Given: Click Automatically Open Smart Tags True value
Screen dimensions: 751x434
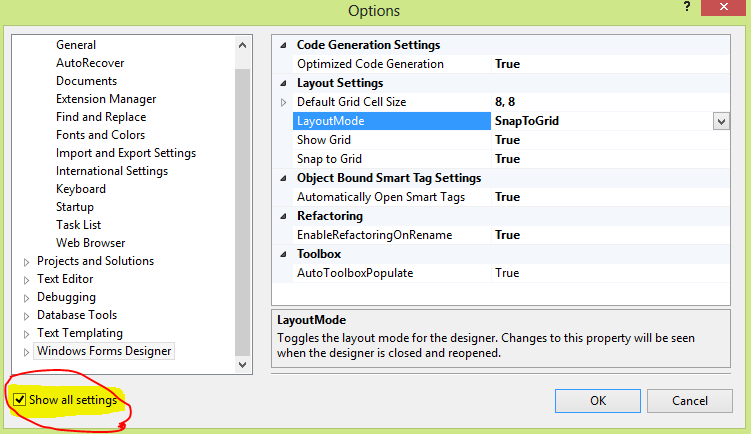Looking at the screenshot, I should [507, 197].
